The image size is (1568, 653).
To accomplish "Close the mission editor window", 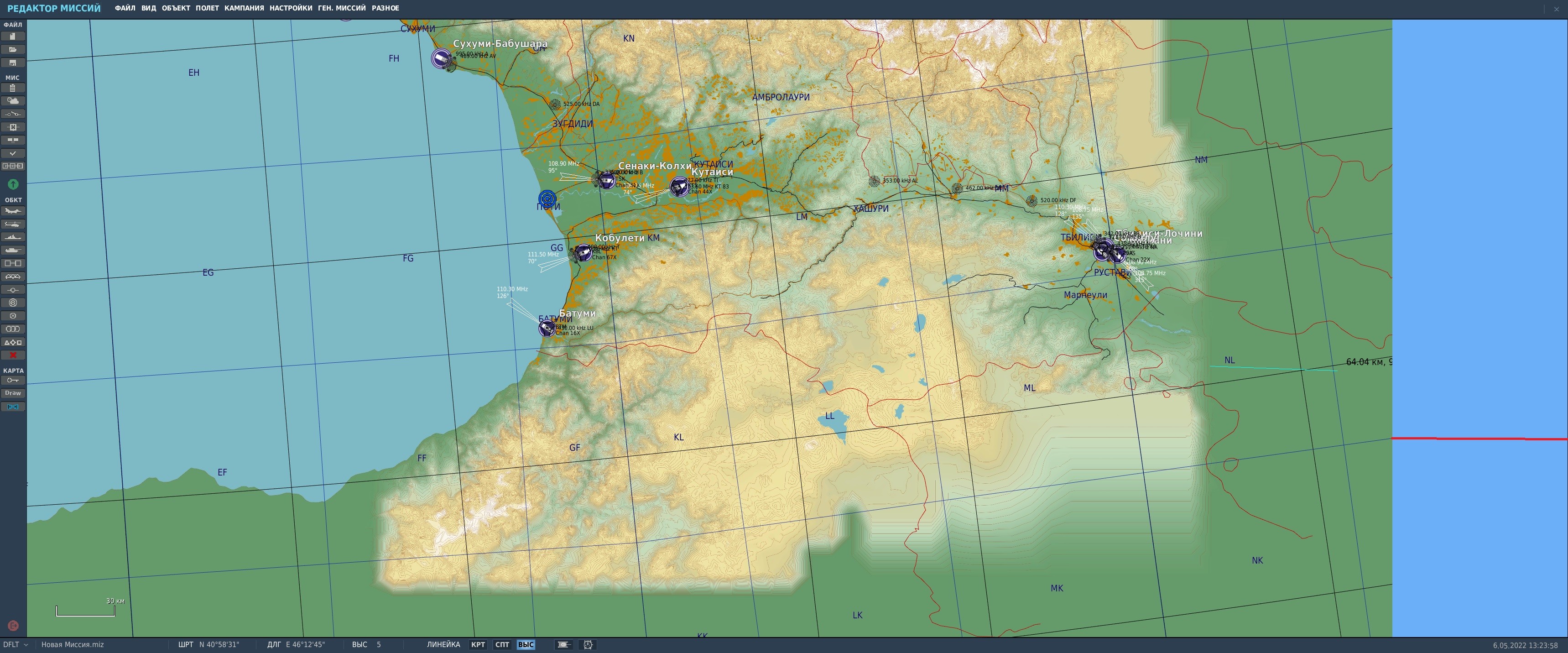I will click(x=1557, y=9).
